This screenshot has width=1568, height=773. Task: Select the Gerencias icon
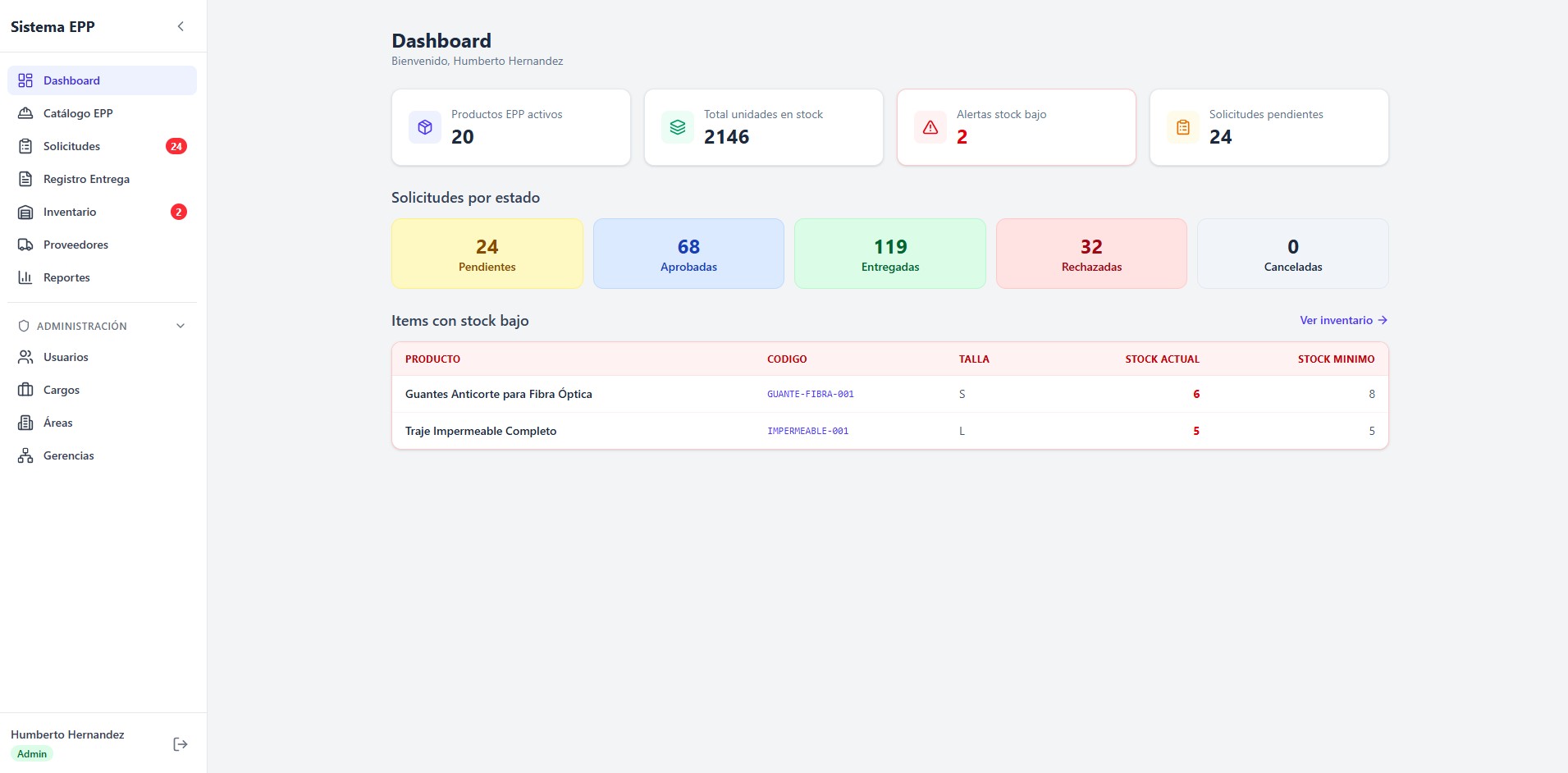[25, 455]
